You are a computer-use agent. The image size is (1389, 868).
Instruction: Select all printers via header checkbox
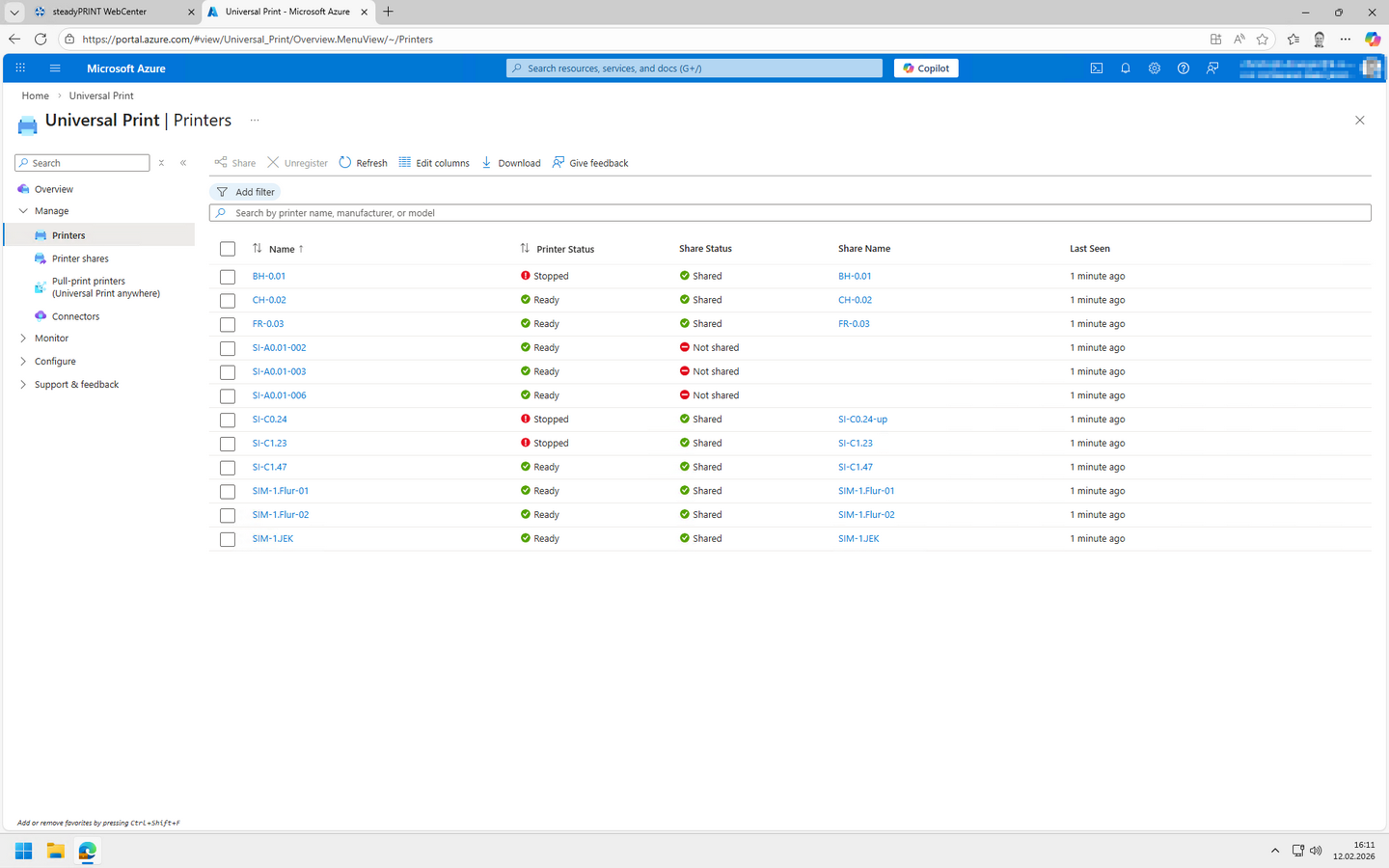227,248
